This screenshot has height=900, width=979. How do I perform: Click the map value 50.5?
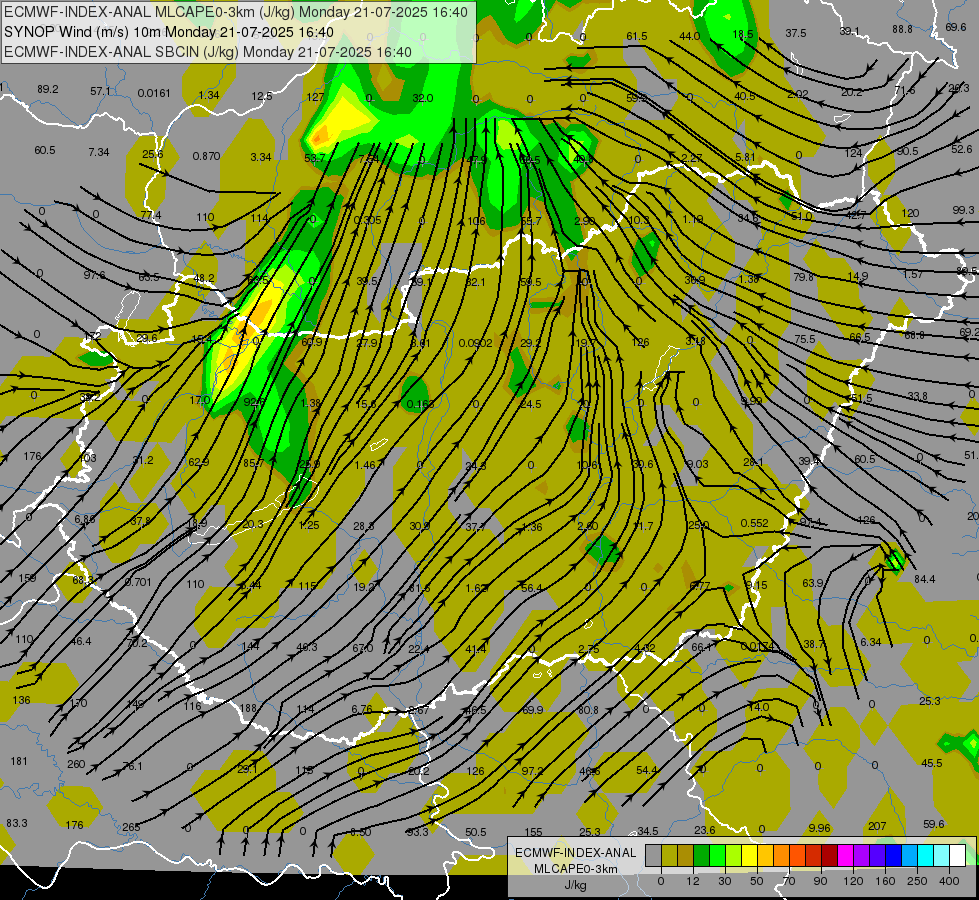pyautogui.click(x=476, y=832)
